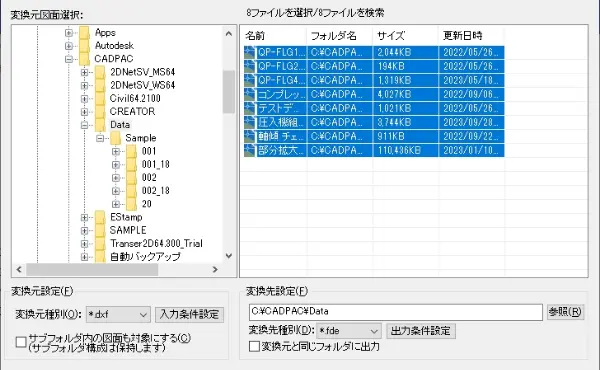The width and height of the screenshot is (600, 370).
Task: Sort by サイズ column header
Action: (406, 36)
